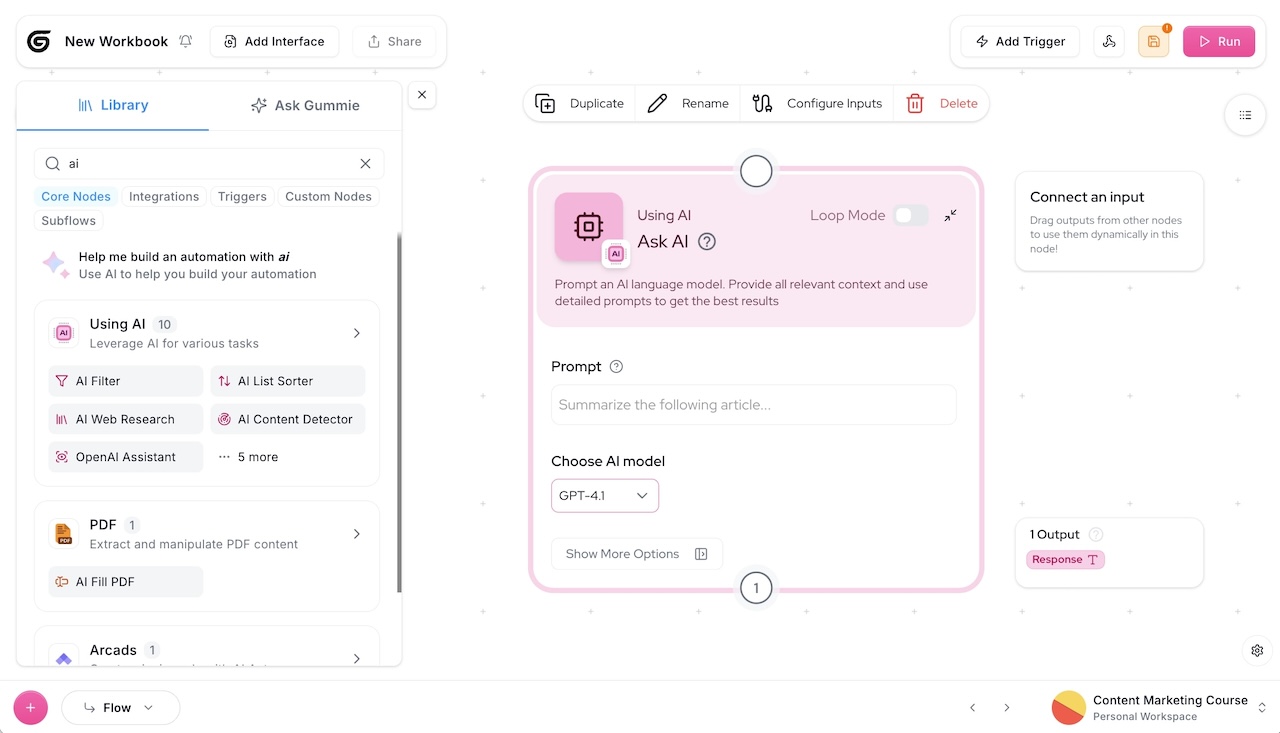Click the pink plus add button

coord(30,707)
